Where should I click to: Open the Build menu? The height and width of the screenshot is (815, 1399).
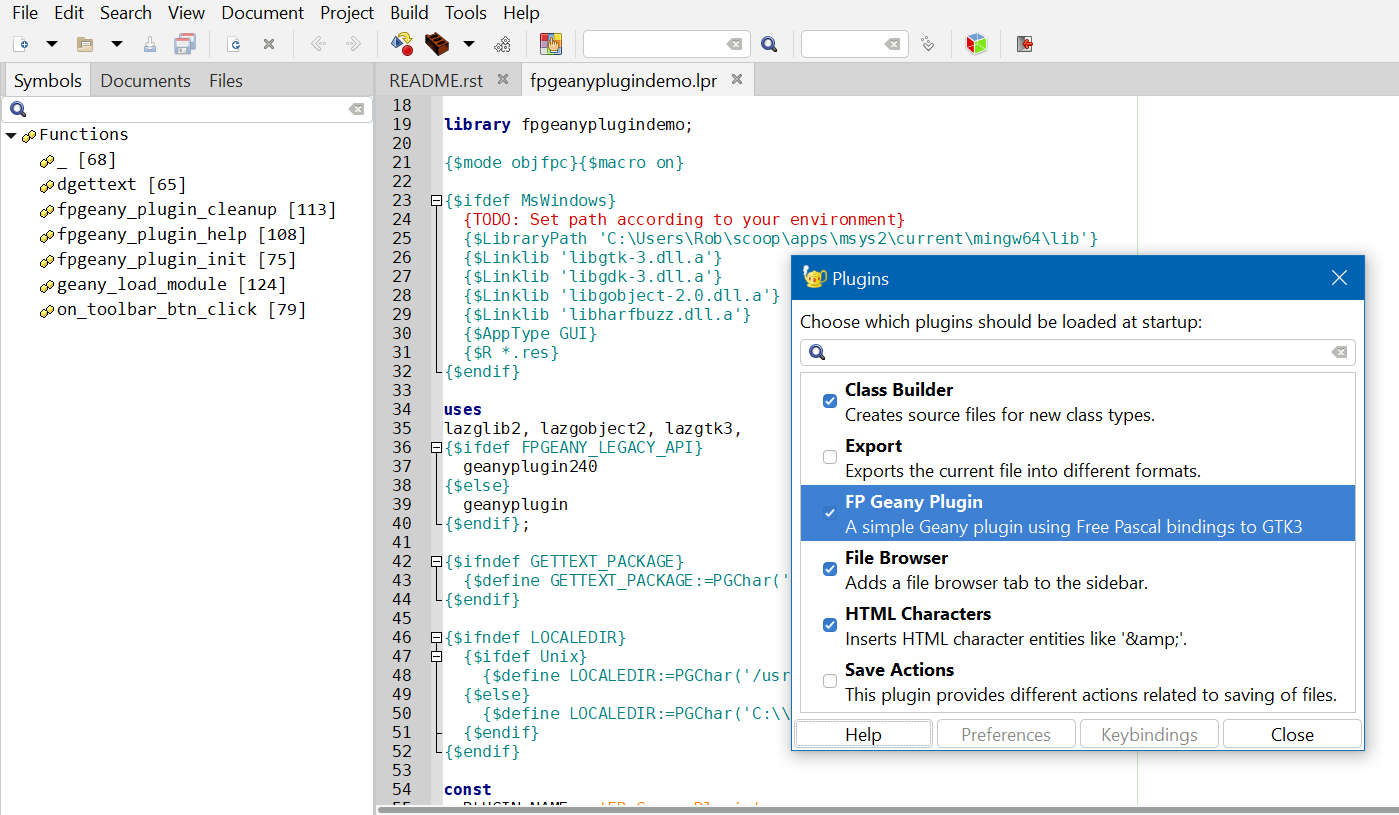point(409,13)
